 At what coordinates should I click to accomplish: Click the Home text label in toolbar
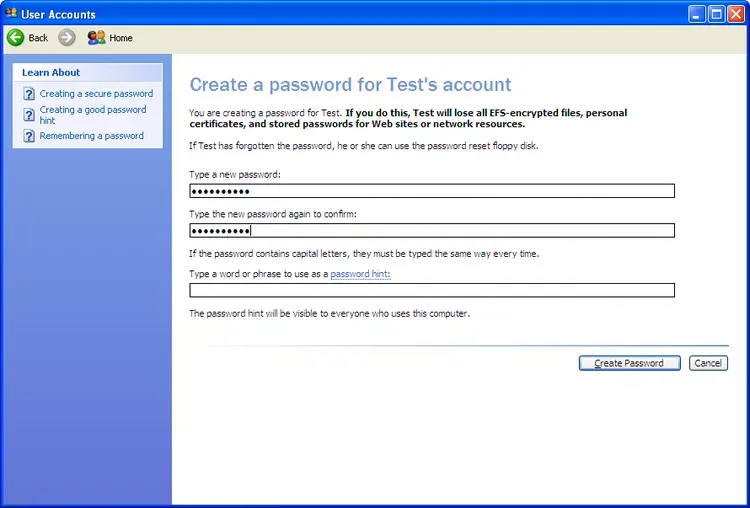point(121,38)
